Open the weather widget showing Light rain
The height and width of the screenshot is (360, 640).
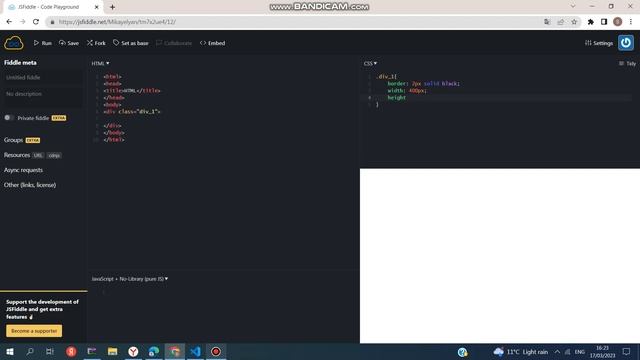[521, 352]
